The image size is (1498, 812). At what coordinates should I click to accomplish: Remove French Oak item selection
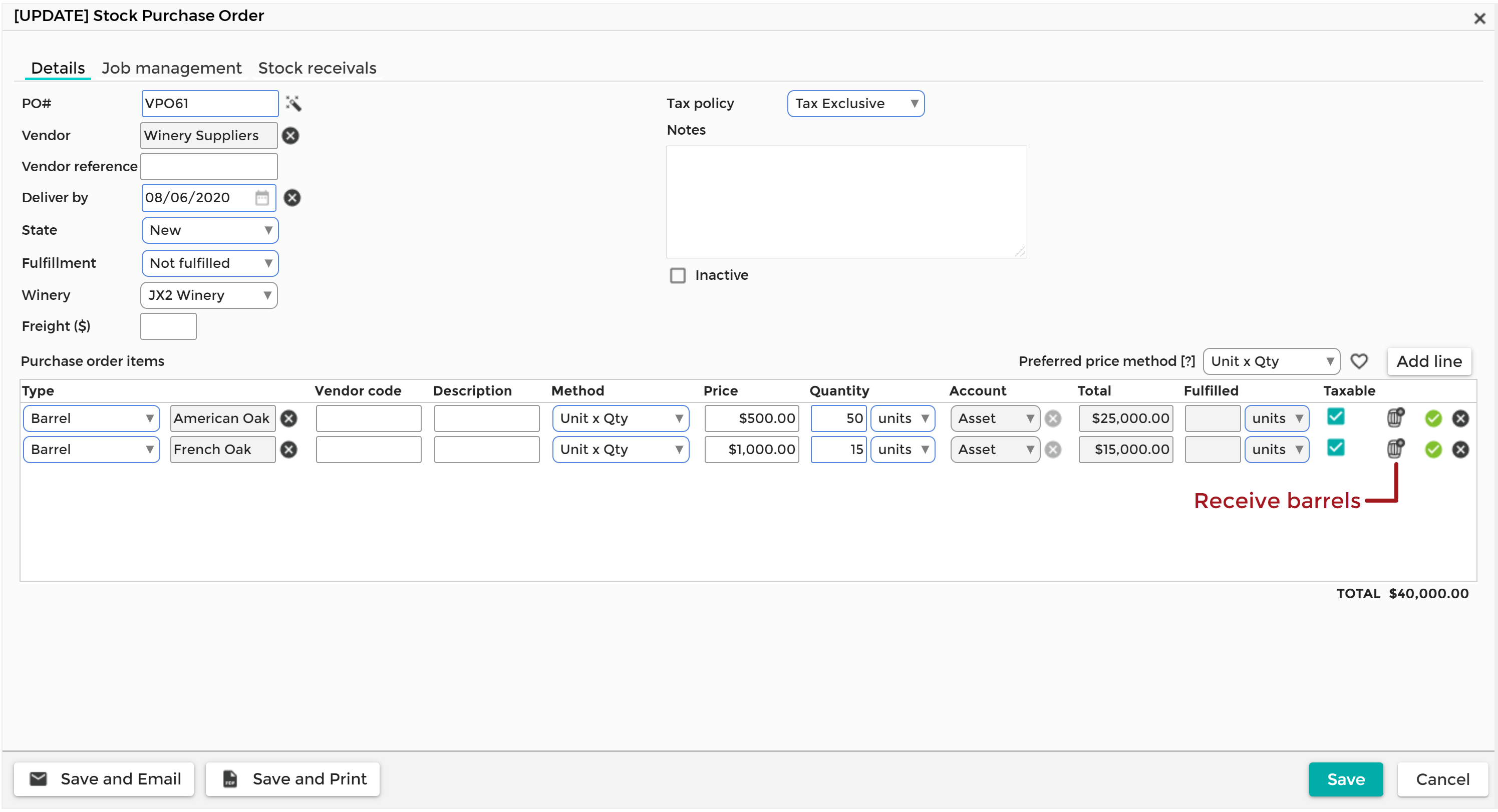click(288, 449)
